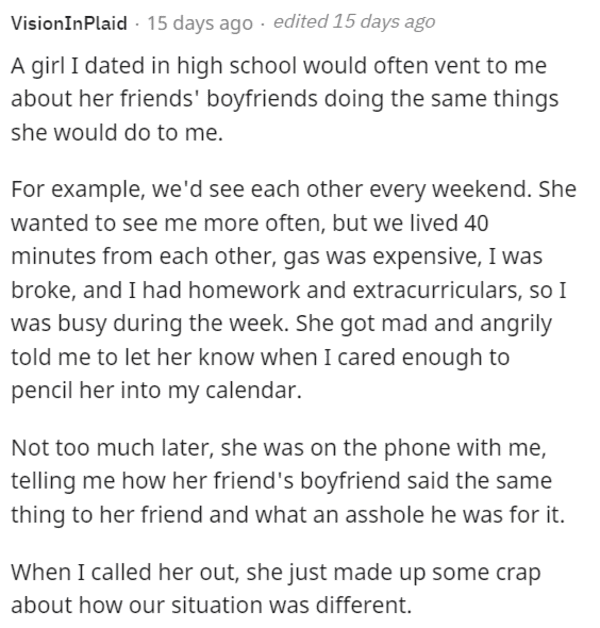Viewport: 600px width, 628px height.
Task: Click the last paragraph starting "When I called her out"
Action: pos(276,588)
